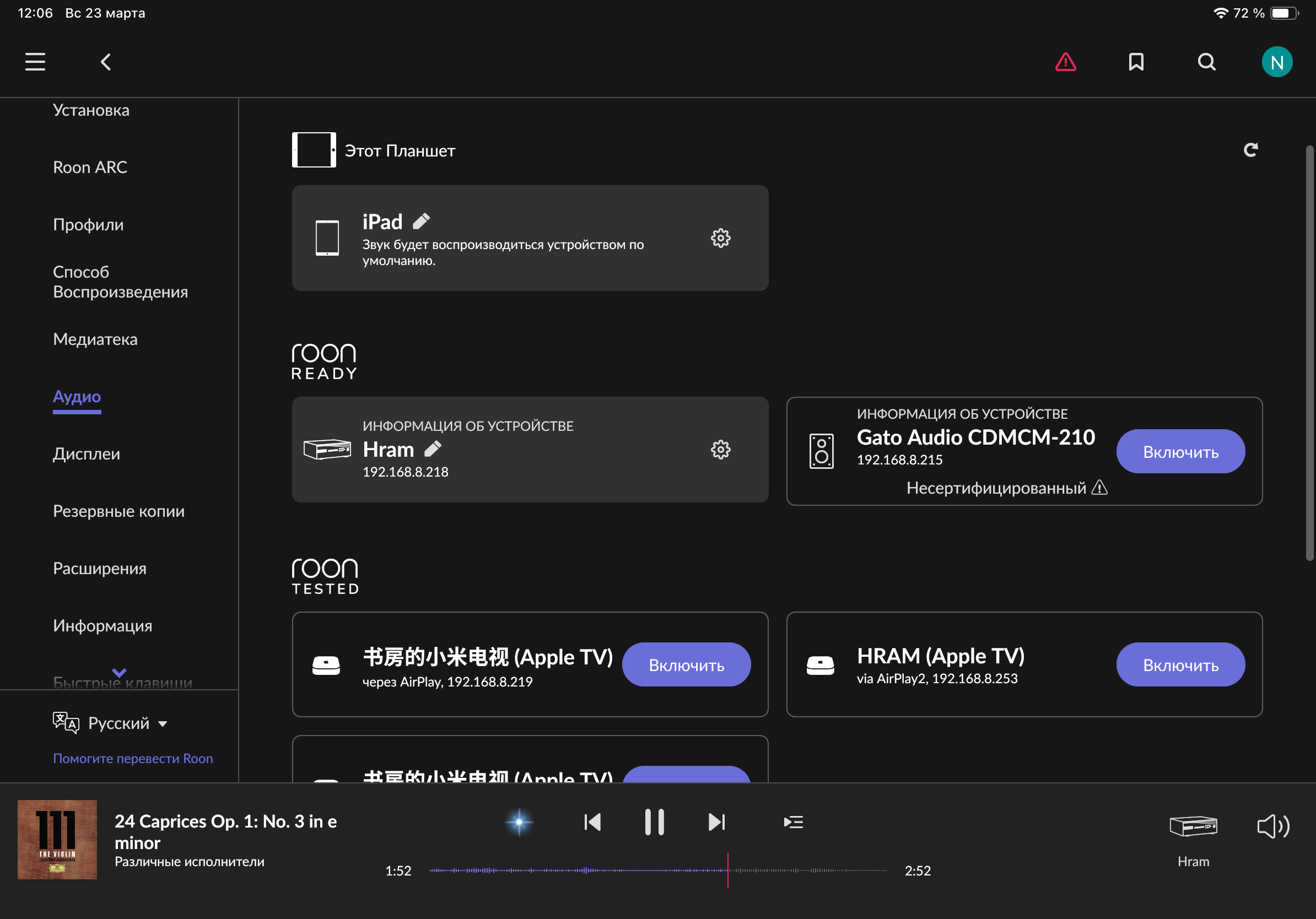The height and width of the screenshot is (919, 1316).
Task: Open Способ Воспроизведения section
Action: point(120,282)
